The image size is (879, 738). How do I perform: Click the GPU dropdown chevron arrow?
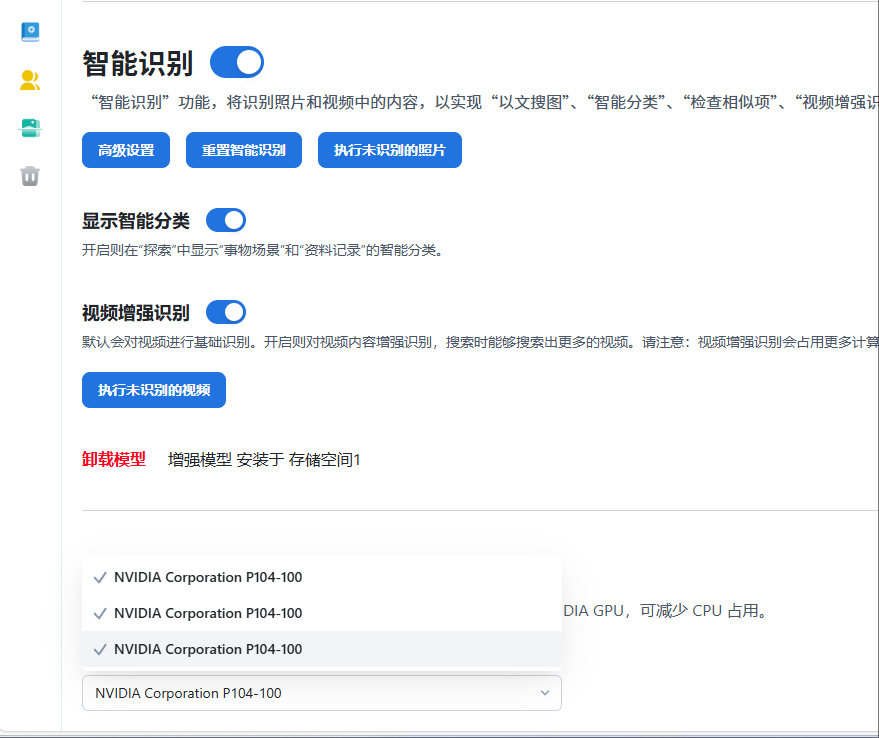(x=545, y=693)
